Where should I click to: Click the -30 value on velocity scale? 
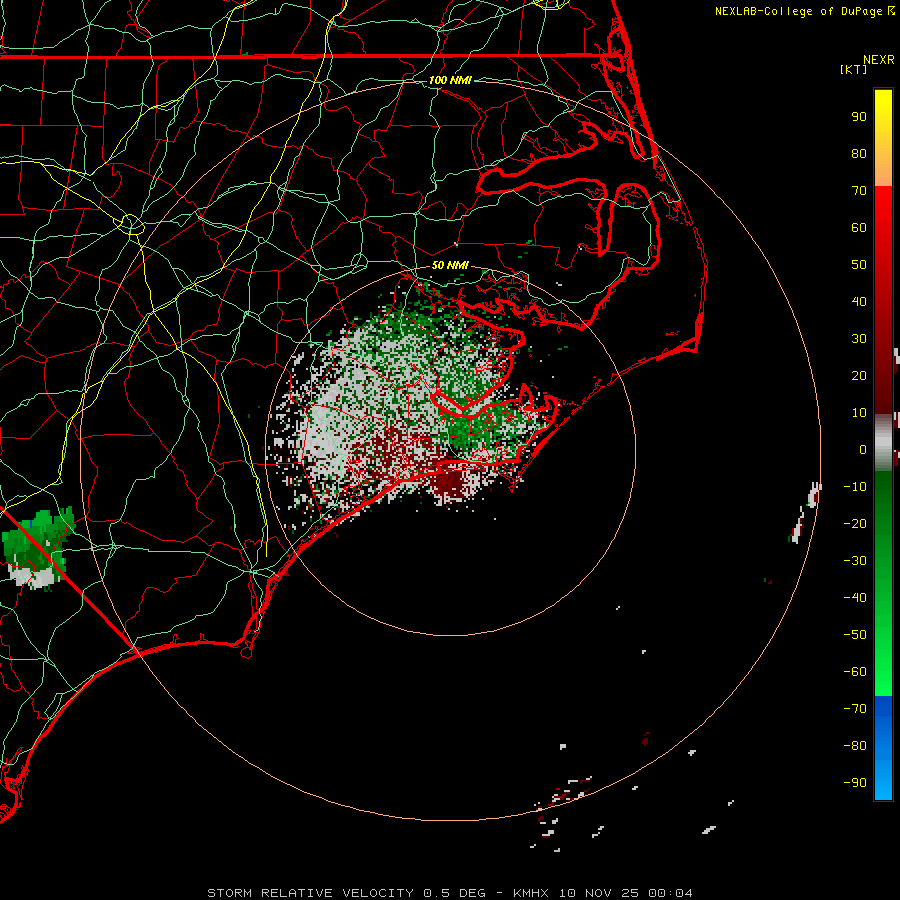click(x=855, y=561)
